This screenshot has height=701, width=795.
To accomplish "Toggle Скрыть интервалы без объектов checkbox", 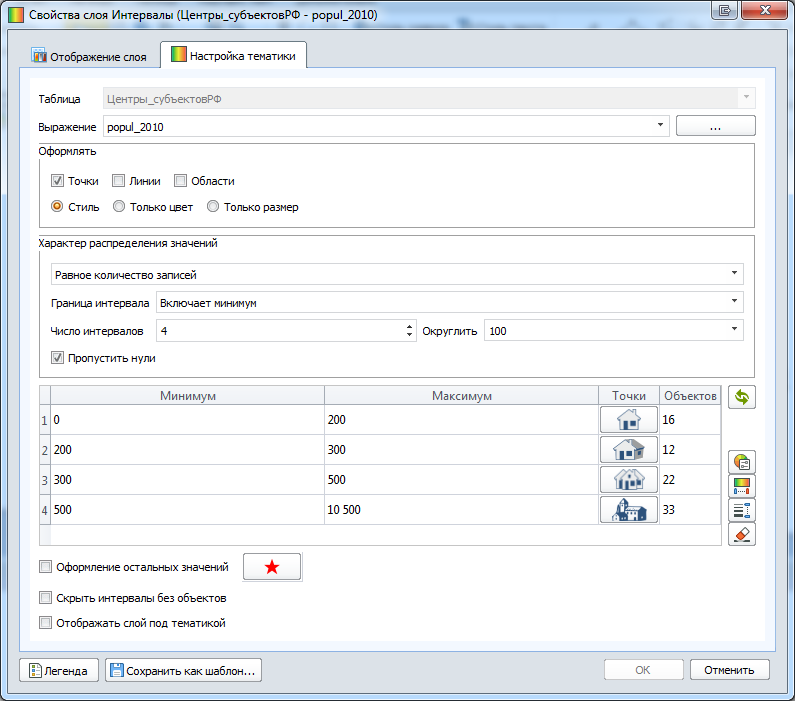I will click(x=45, y=598).
